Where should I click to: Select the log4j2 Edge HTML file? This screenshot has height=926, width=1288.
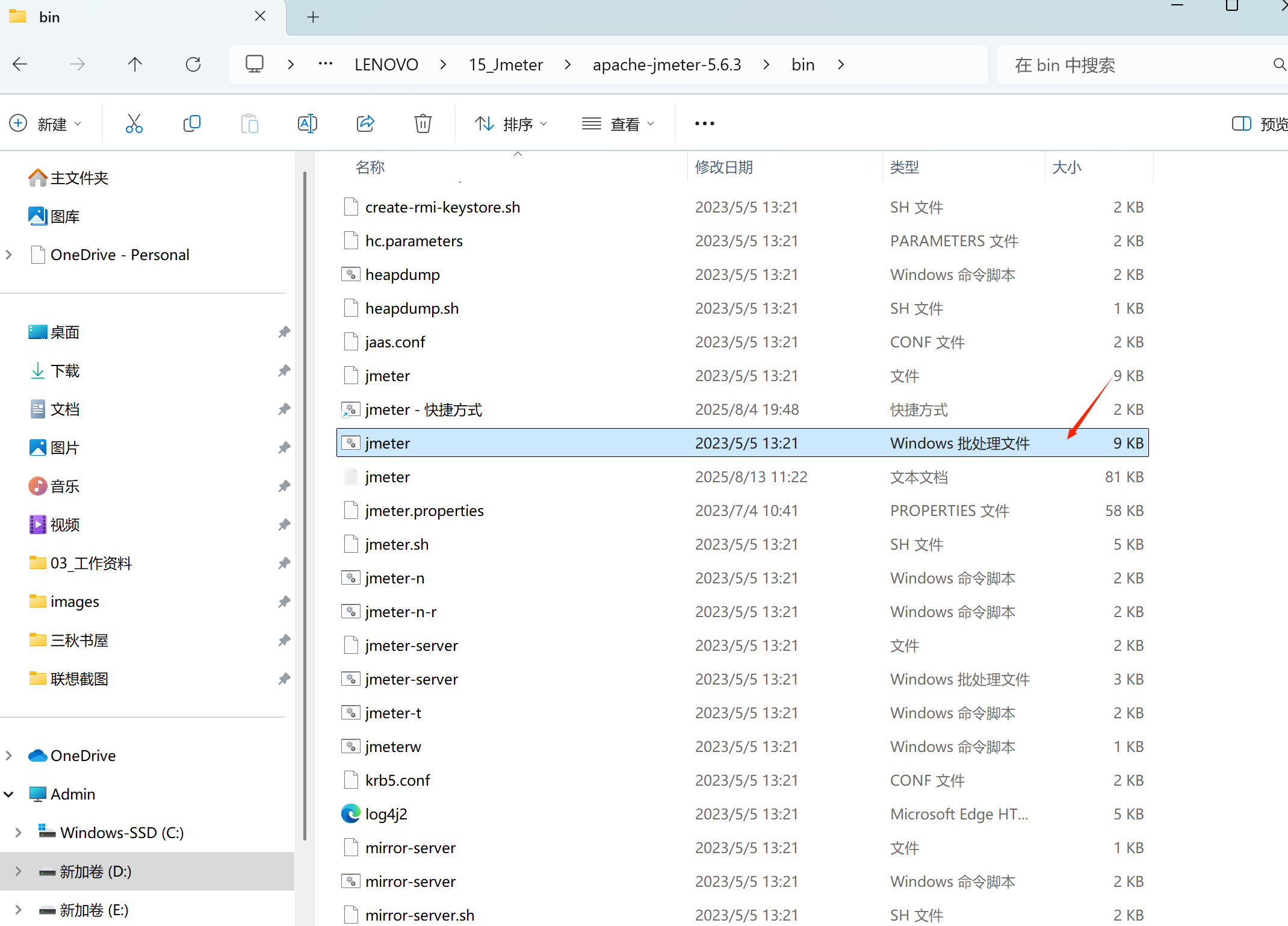click(x=742, y=814)
